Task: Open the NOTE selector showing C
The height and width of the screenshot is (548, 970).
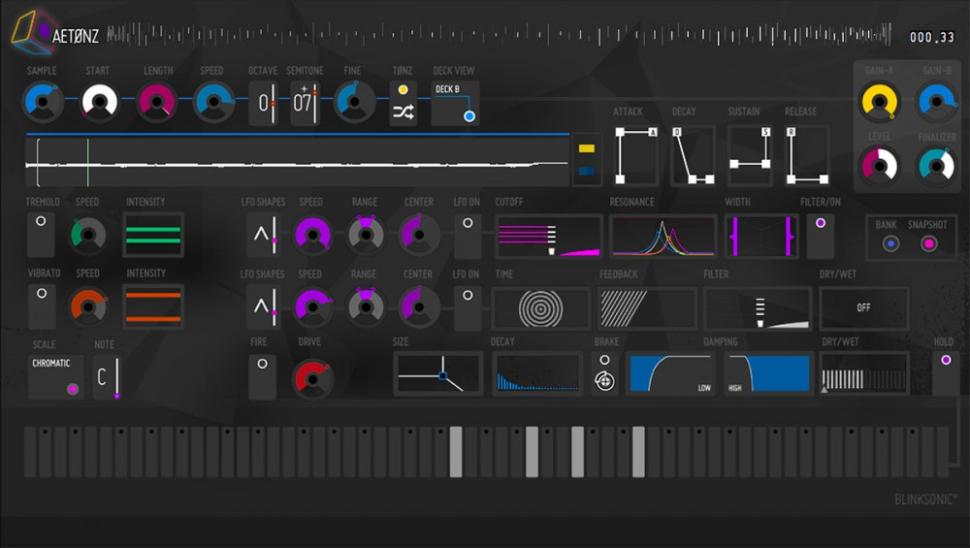Action: [x=106, y=377]
